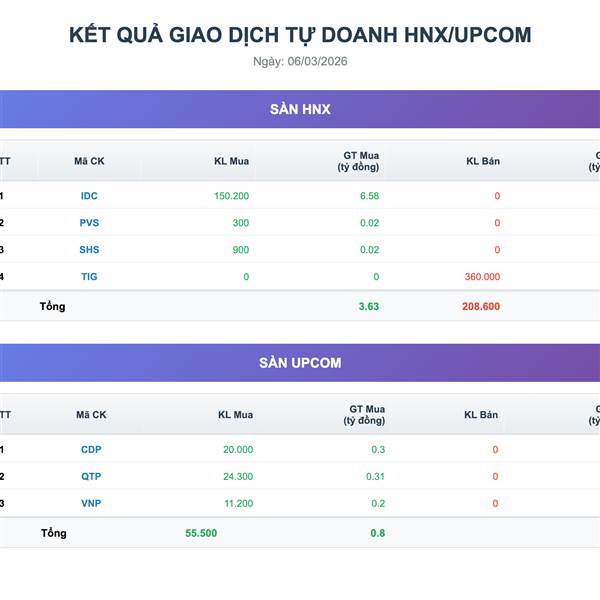Select the HNX total sell volume 208.600
Image resolution: width=600 pixels, height=600 pixels.
tap(481, 307)
